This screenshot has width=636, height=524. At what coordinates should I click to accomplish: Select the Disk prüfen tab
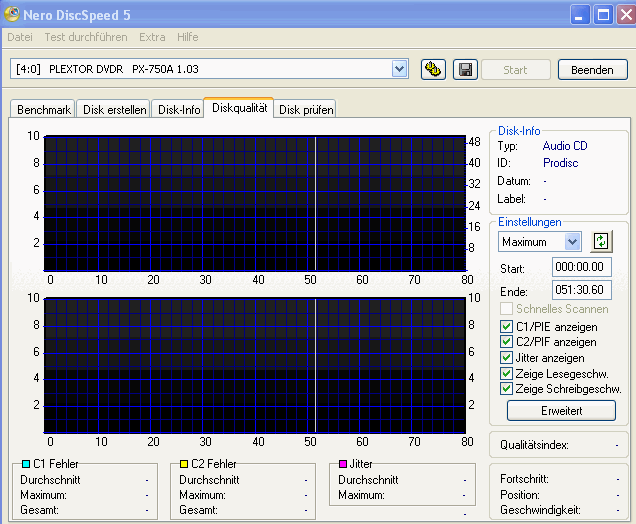point(306,110)
